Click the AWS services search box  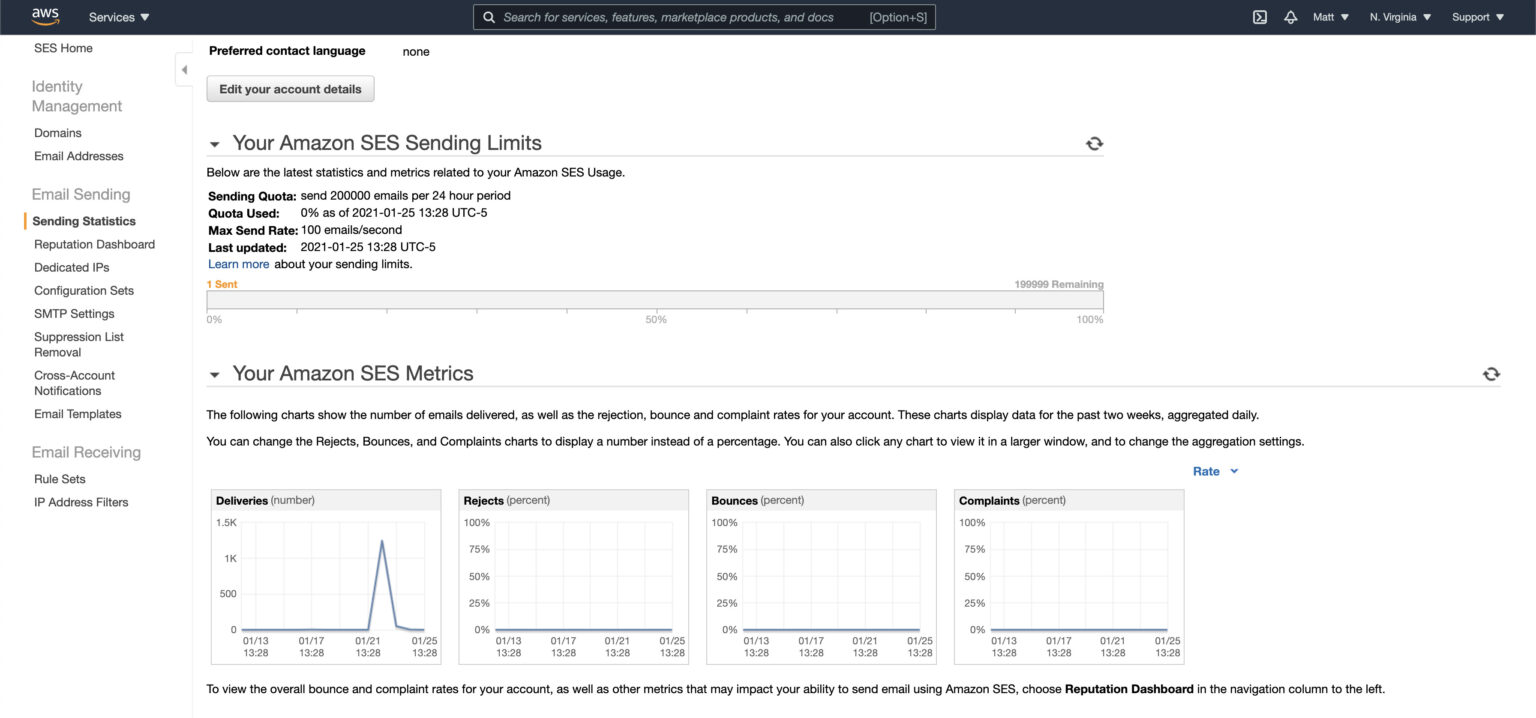click(700, 16)
